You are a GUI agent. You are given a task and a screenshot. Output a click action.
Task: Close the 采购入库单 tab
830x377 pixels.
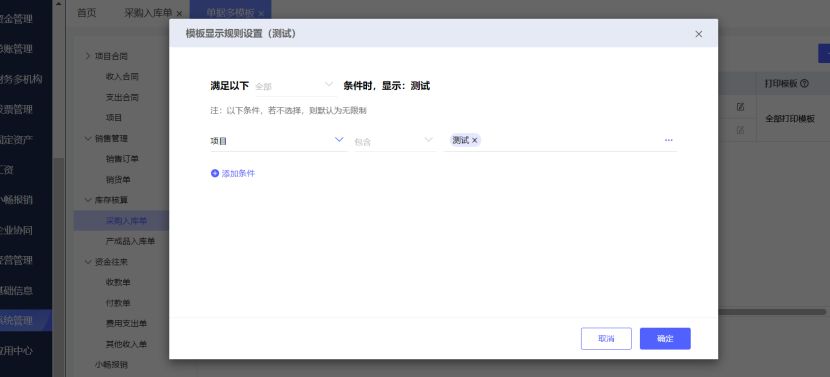tap(179, 14)
